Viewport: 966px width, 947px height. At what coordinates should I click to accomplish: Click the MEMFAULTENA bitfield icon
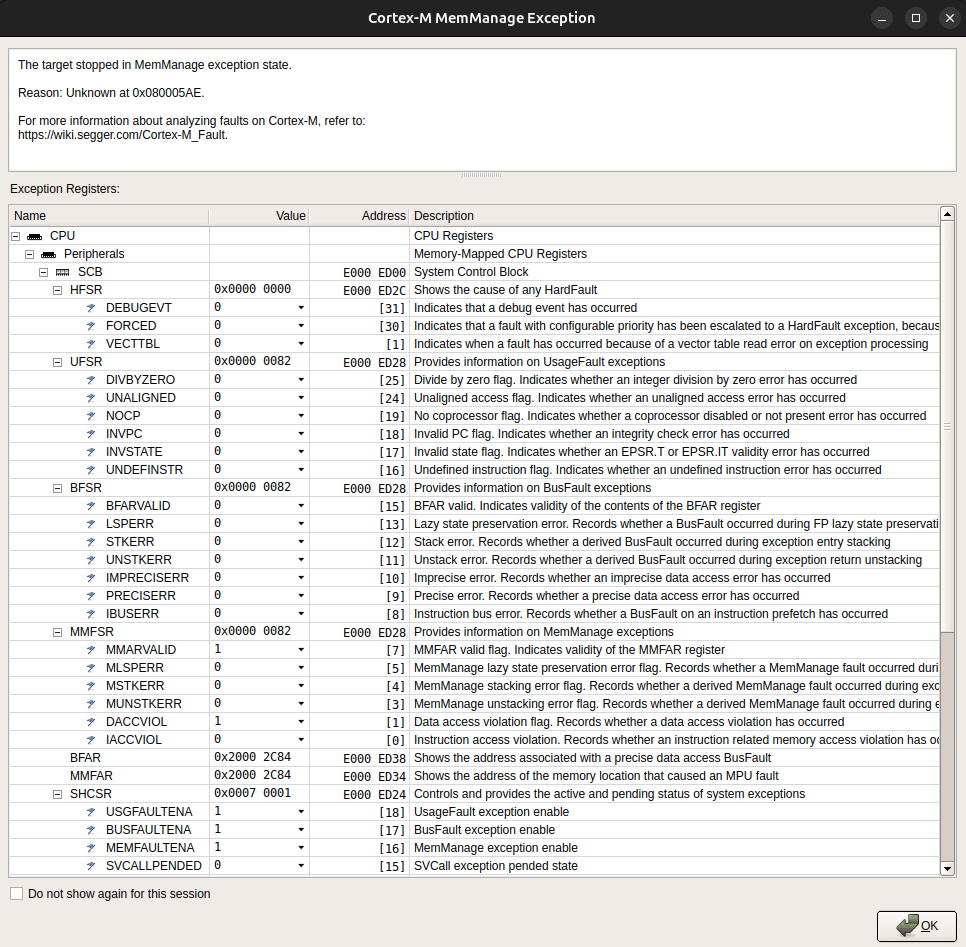91,848
